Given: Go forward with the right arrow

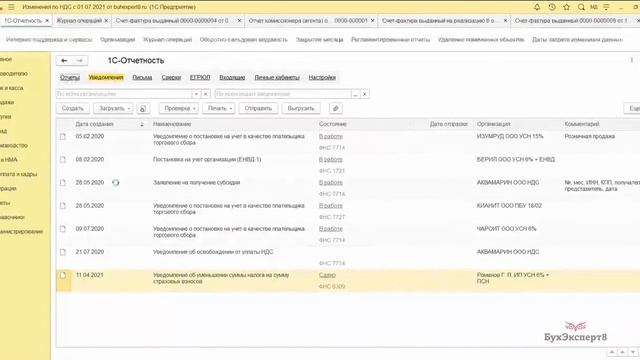Looking at the screenshot, I should 80,60.
